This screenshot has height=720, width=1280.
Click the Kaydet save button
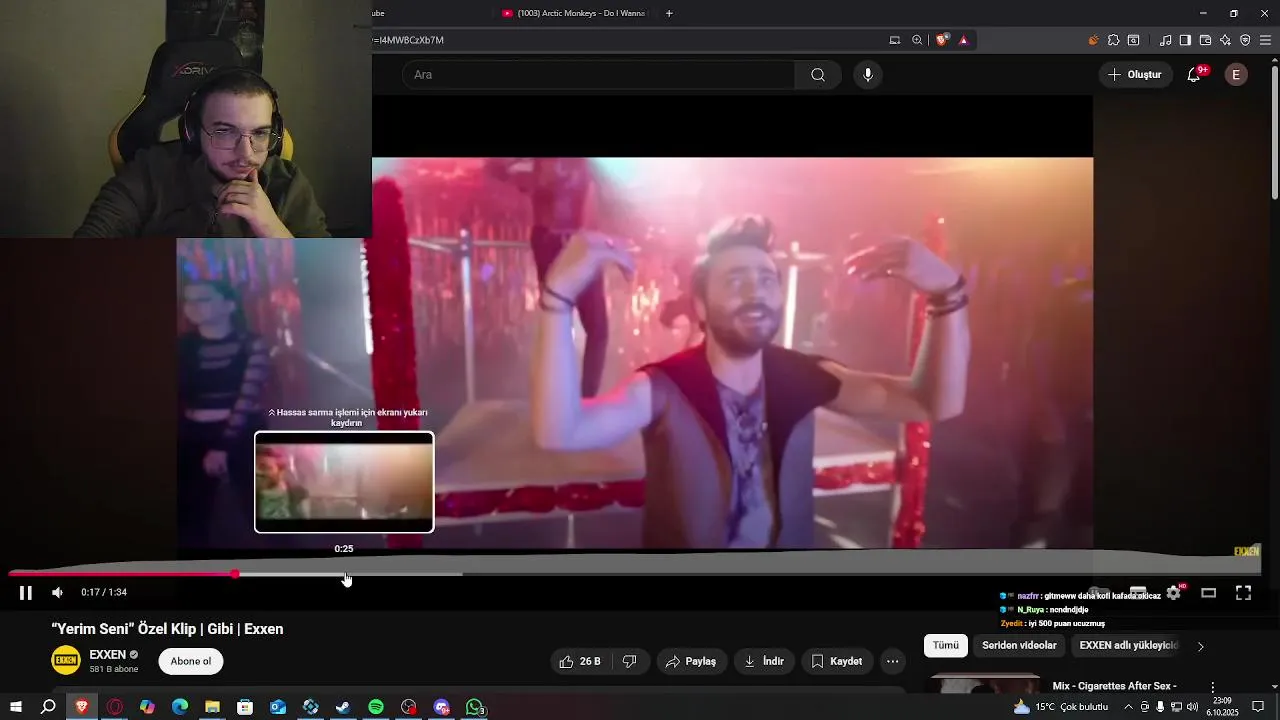click(x=836, y=661)
